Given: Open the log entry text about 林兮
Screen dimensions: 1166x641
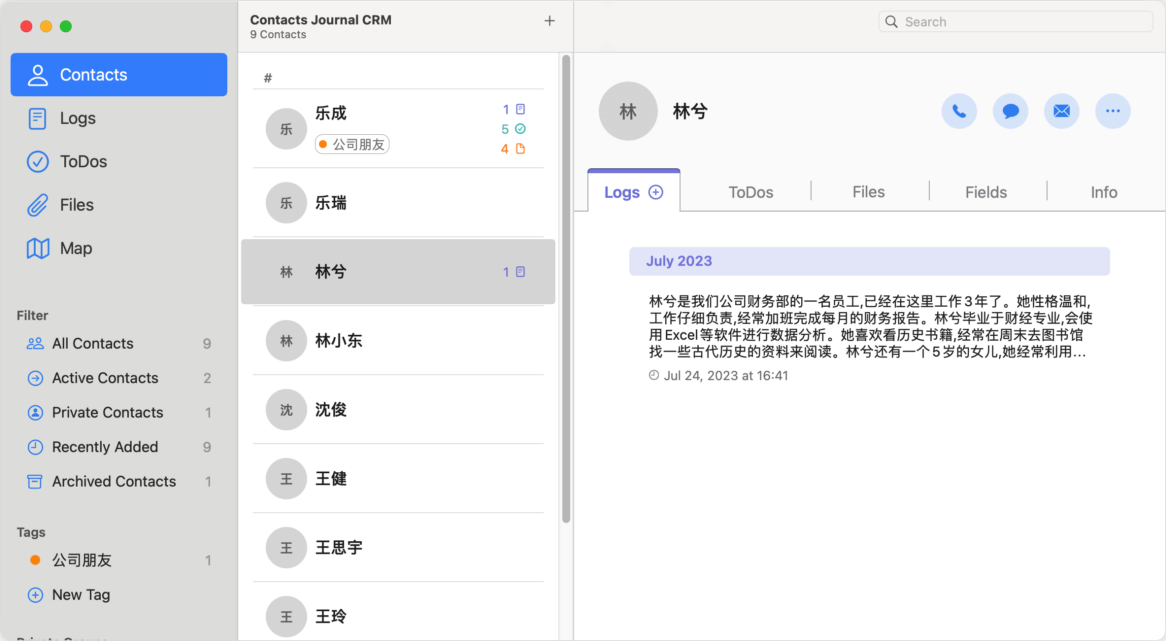Looking at the screenshot, I should click(871, 326).
